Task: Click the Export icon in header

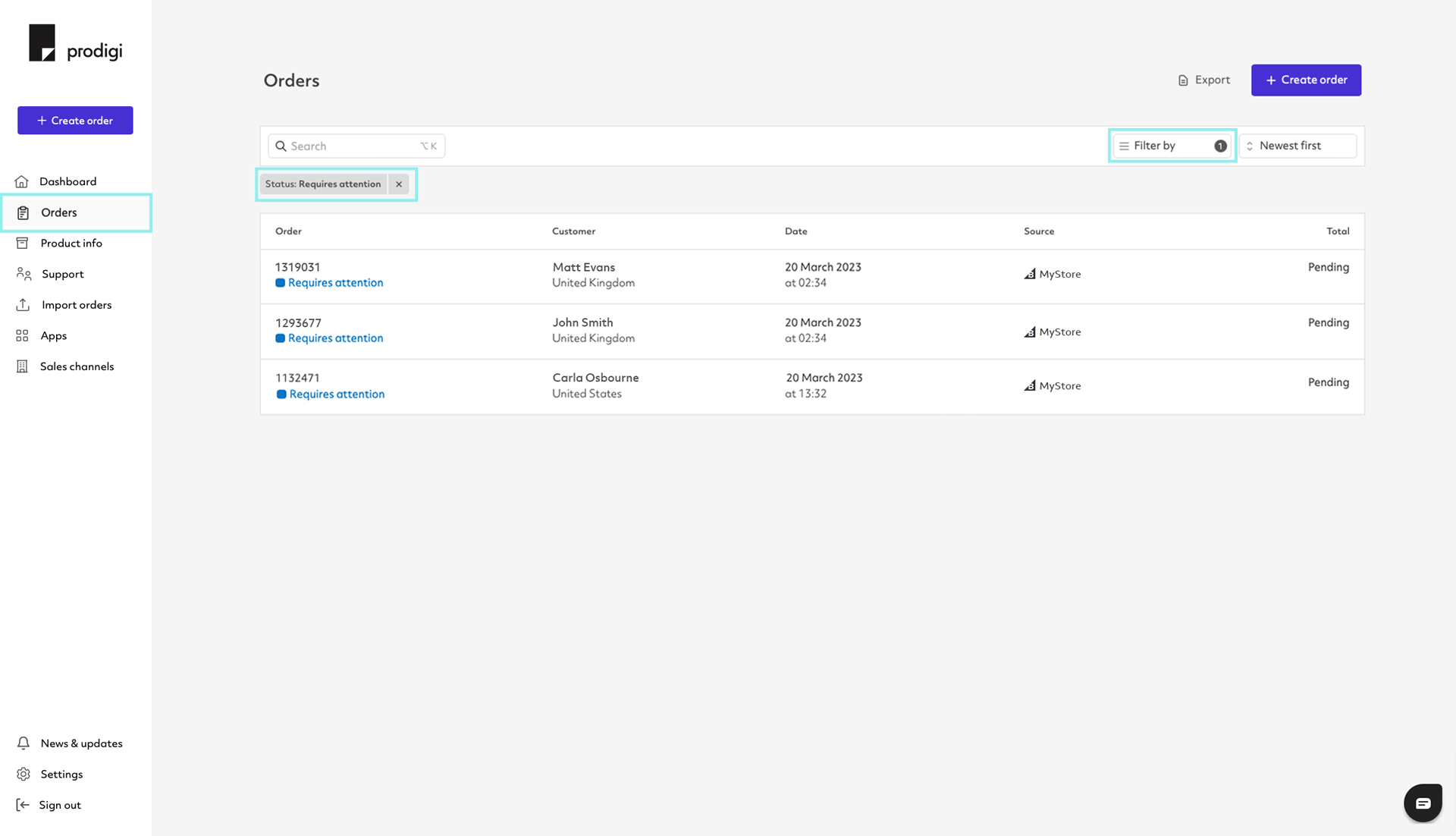Action: (x=1182, y=79)
